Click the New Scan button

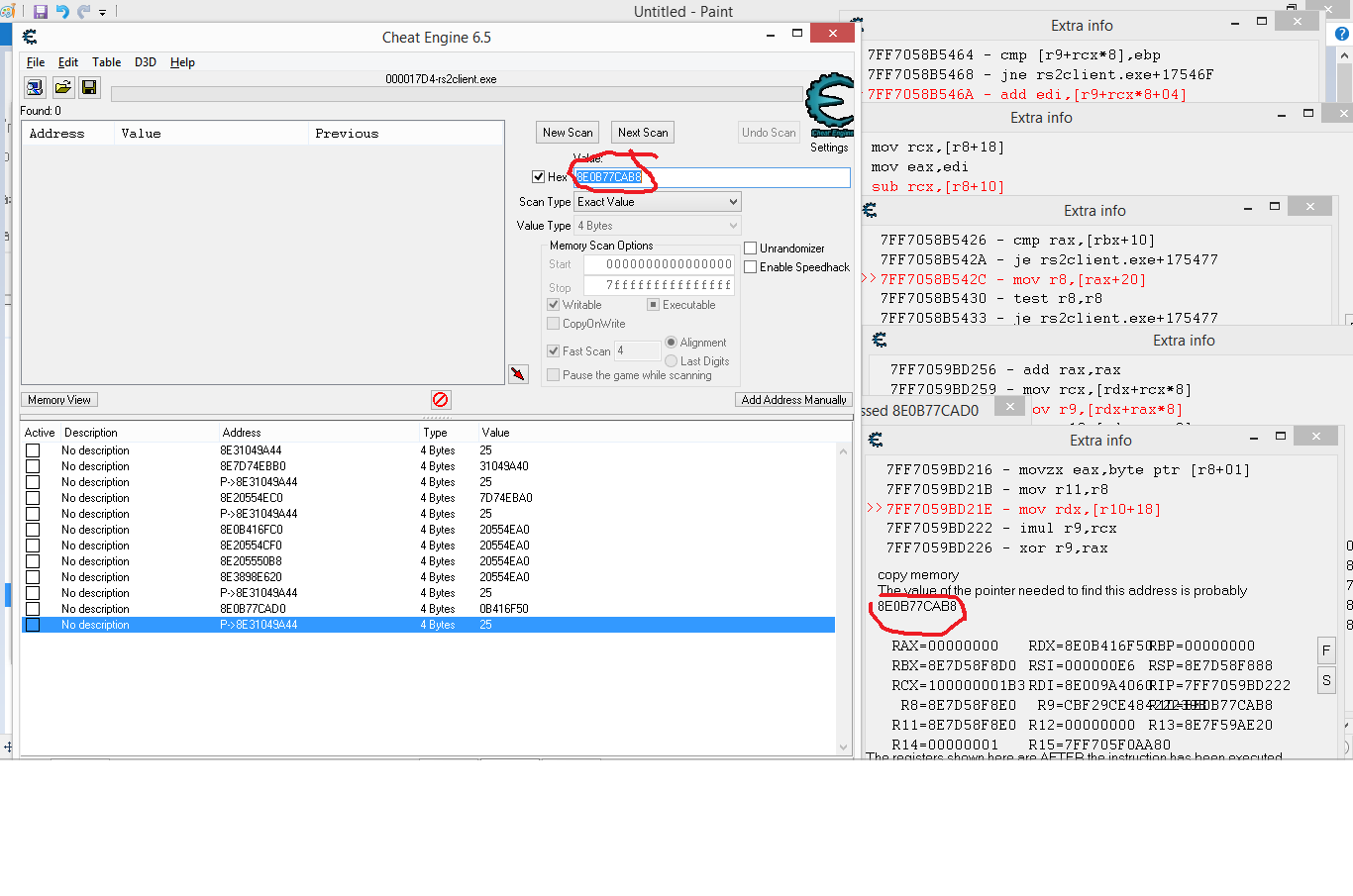point(568,133)
